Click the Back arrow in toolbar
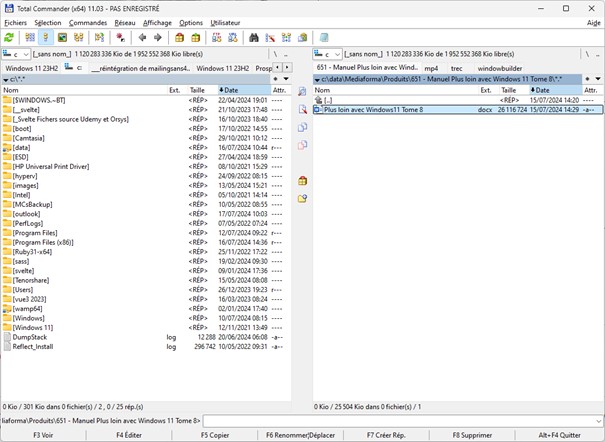This screenshot has height=442, width=605. click(142, 37)
